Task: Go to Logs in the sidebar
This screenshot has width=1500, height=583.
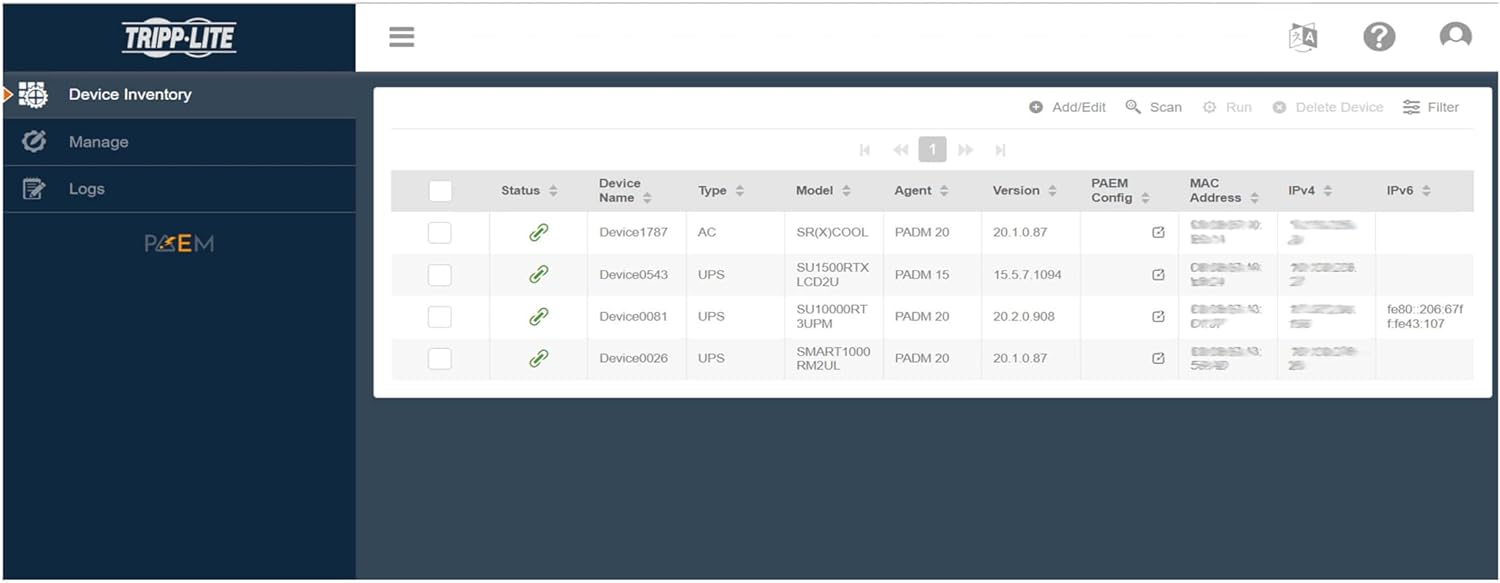Action: [x=86, y=189]
